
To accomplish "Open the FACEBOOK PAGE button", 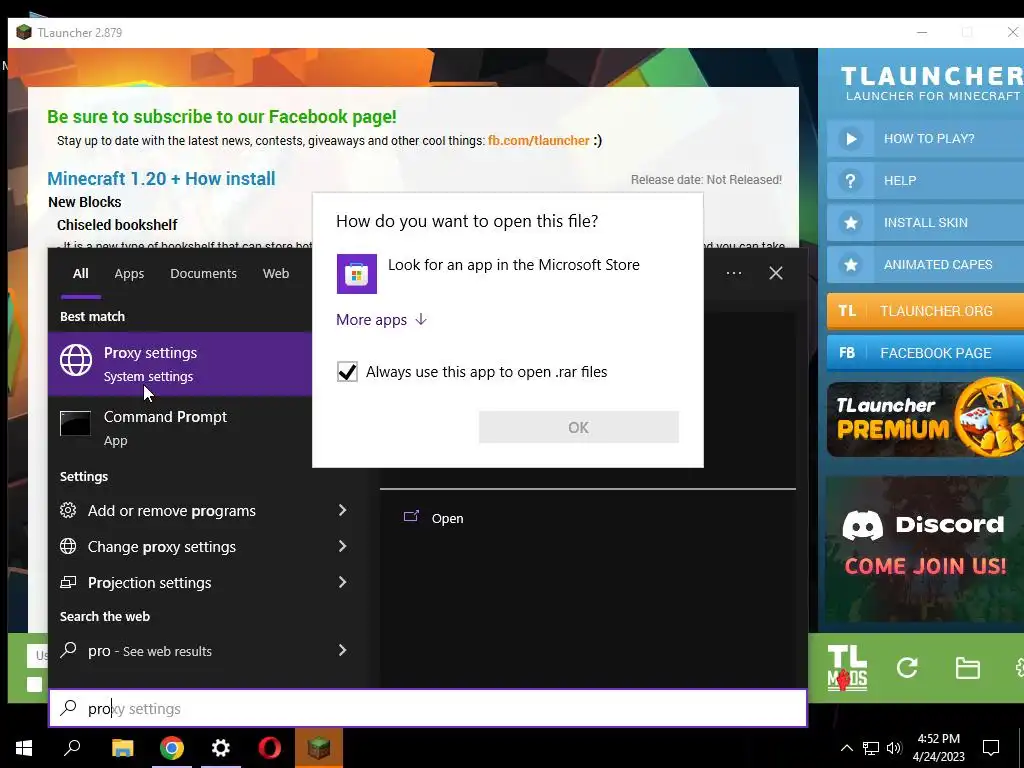I will click(x=925, y=353).
